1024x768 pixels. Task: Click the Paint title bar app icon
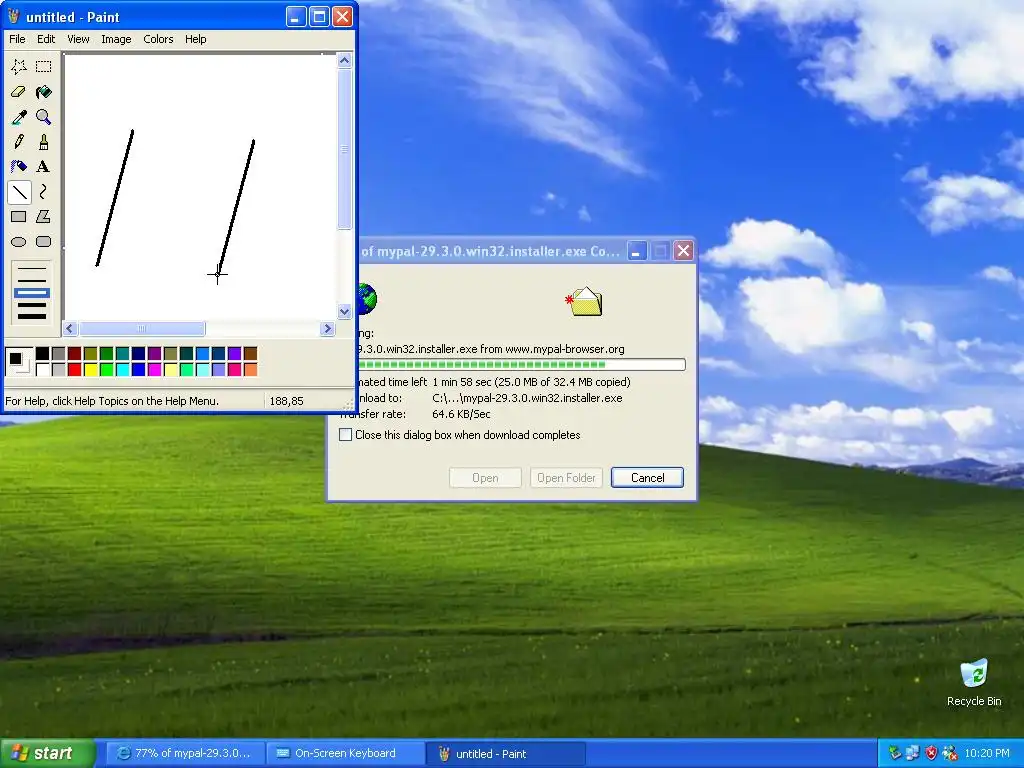(x=14, y=16)
